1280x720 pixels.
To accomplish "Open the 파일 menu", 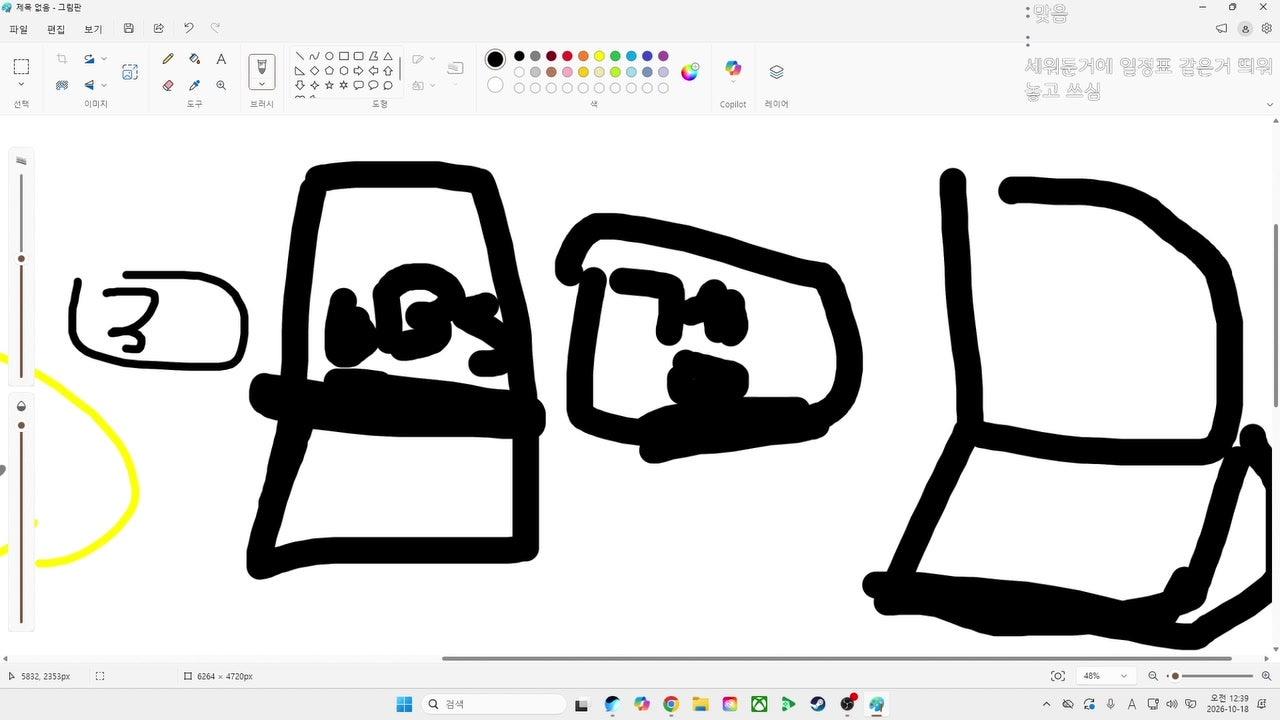I will [19, 29].
